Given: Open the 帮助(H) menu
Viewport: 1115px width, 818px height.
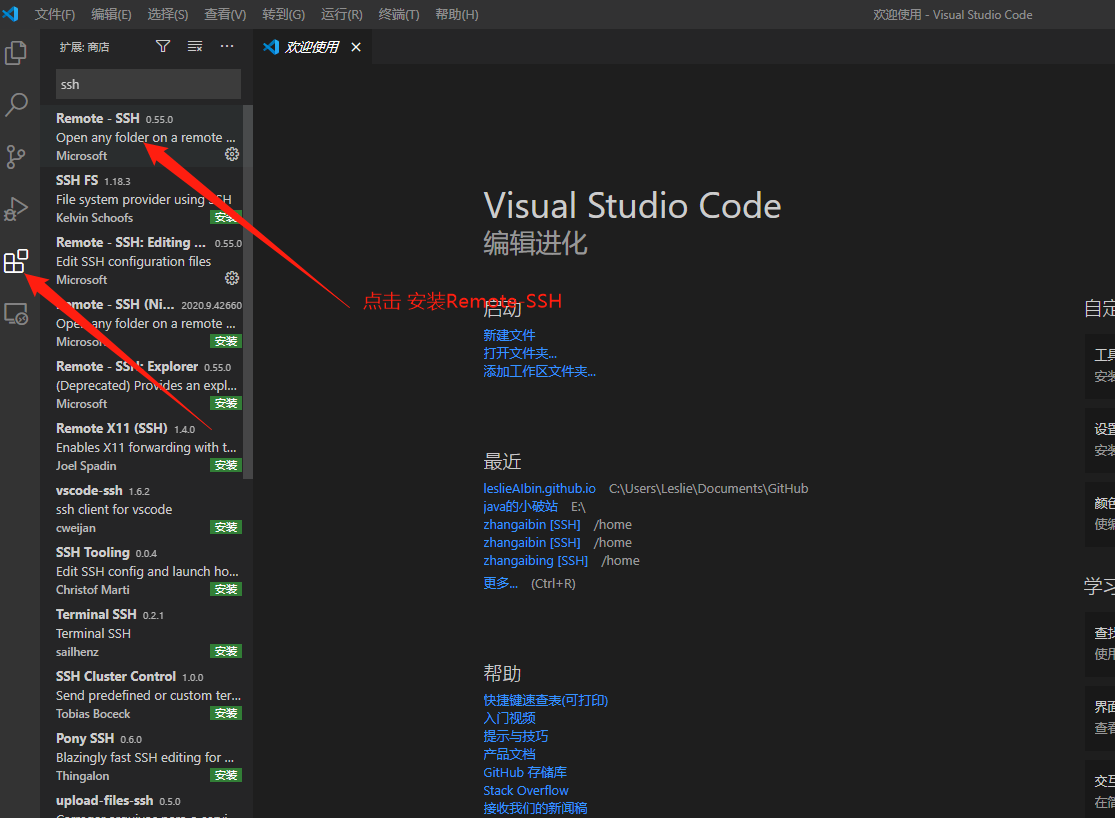Looking at the screenshot, I should pyautogui.click(x=457, y=14).
